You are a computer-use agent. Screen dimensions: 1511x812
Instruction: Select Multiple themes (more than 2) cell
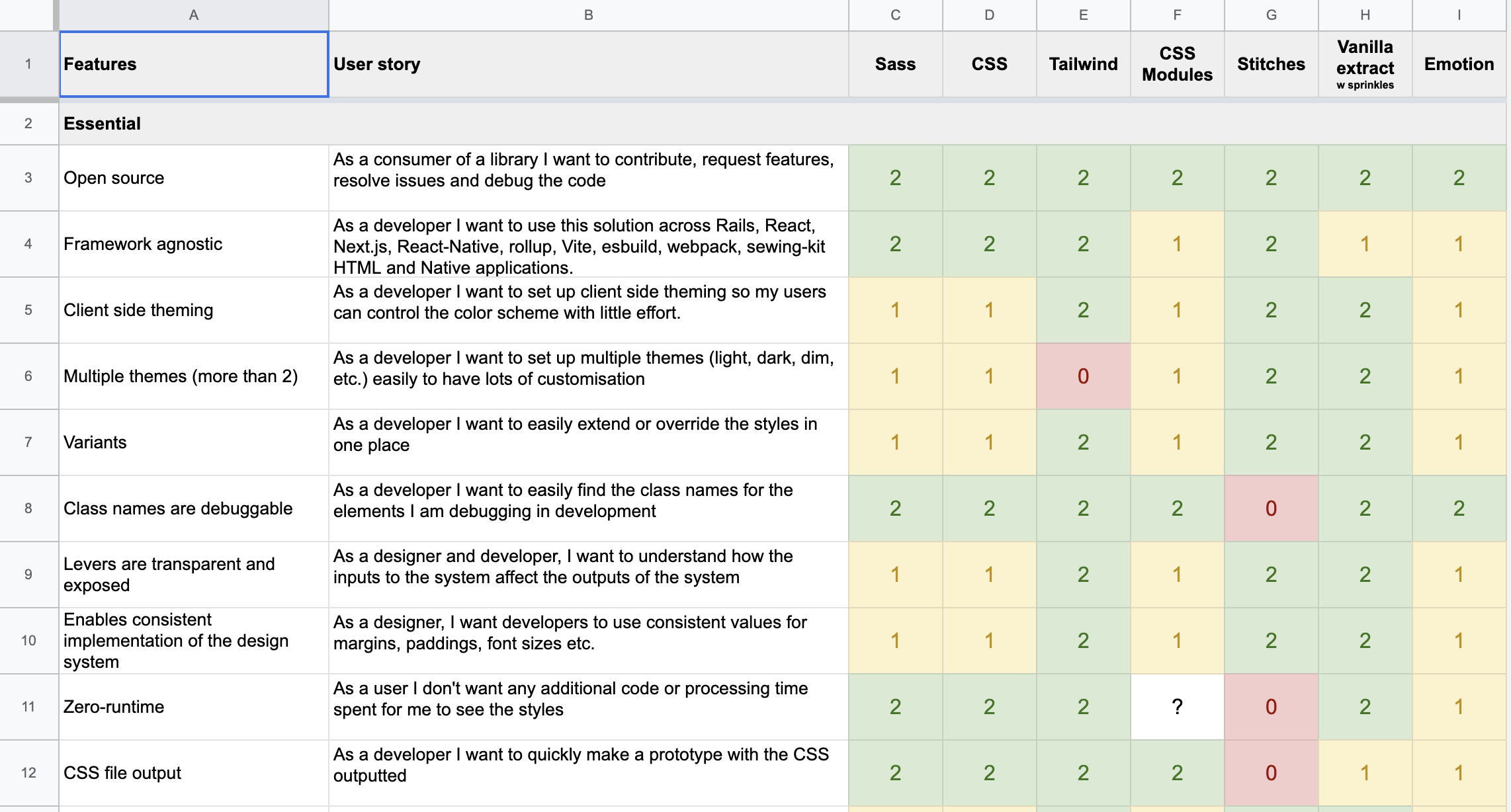tap(194, 376)
